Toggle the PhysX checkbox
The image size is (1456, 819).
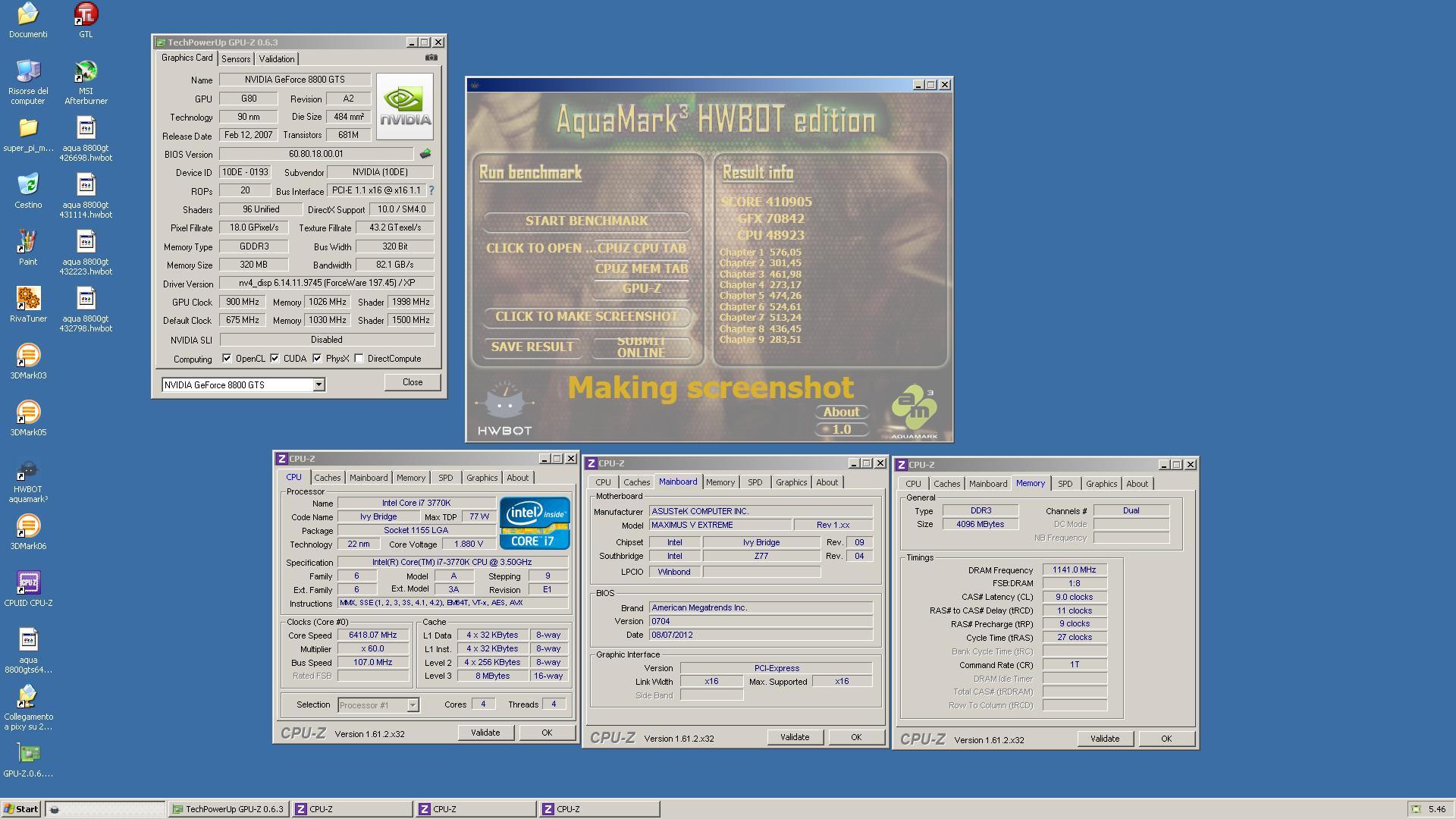click(317, 359)
